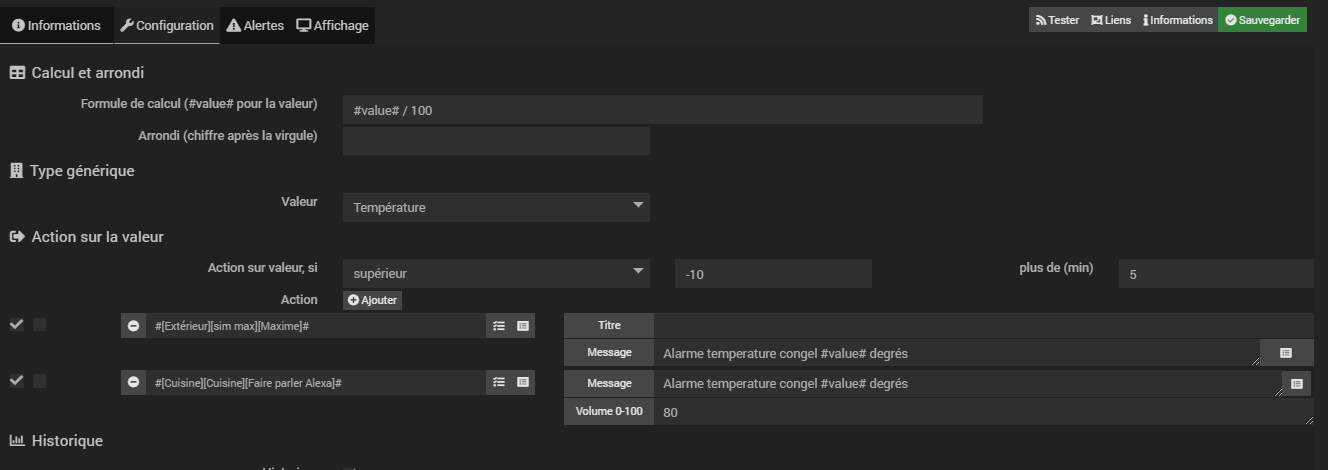Expand the 'supérieur' condition dropdown
1328x470 pixels.
point(496,273)
